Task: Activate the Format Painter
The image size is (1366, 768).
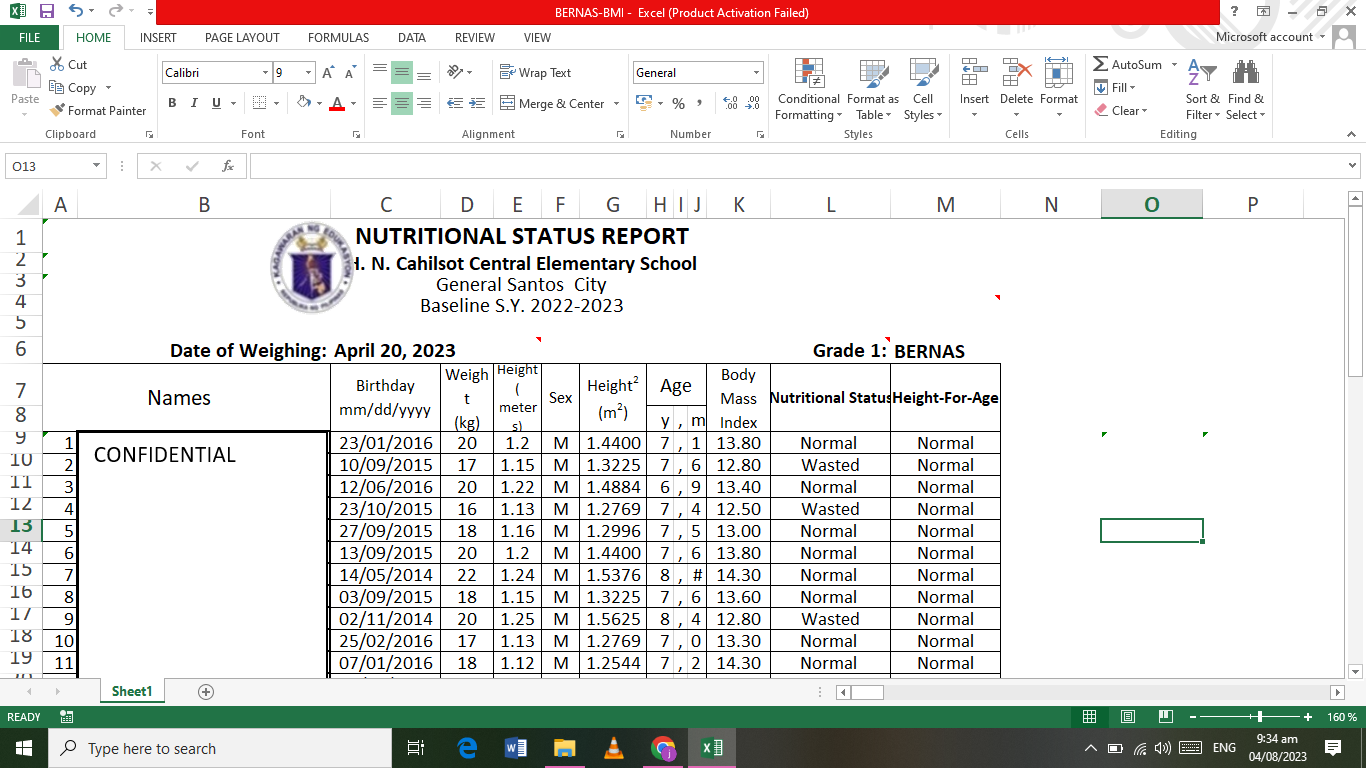Action: coord(98,111)
